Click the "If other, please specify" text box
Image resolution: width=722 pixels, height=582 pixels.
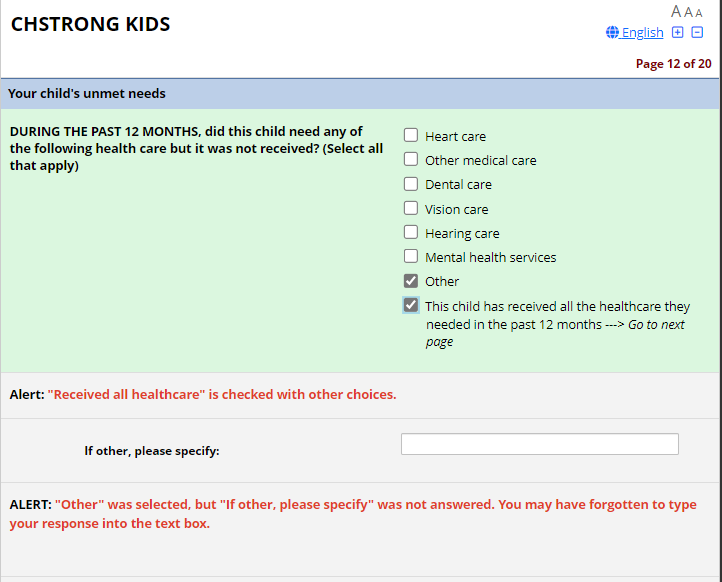tap(539, 444)
